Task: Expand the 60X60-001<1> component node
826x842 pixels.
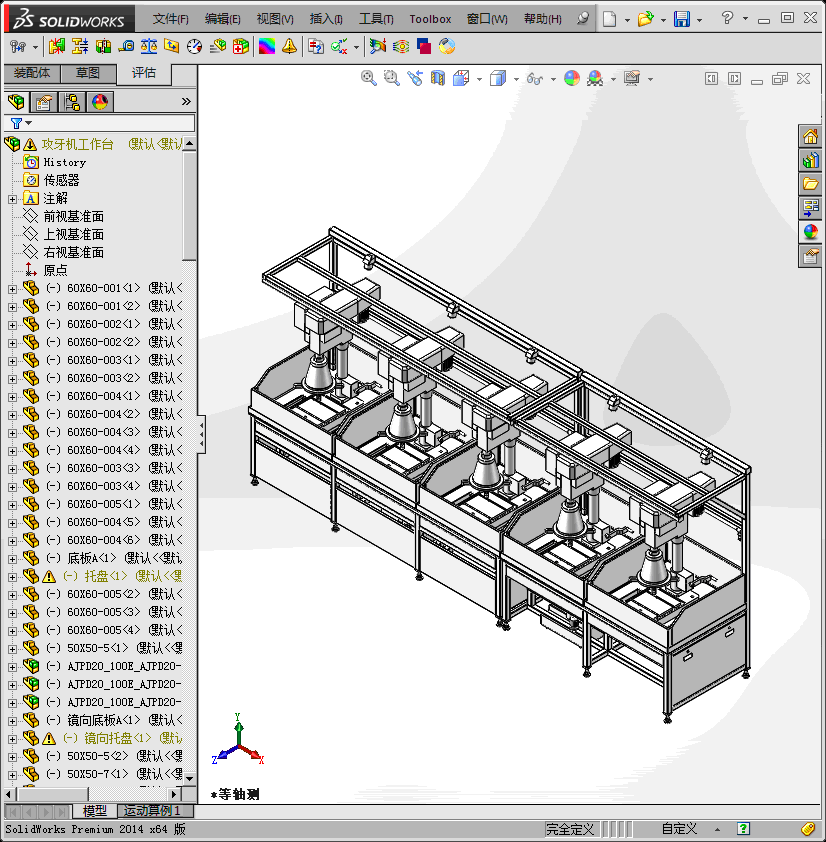Action: point(12,288)
